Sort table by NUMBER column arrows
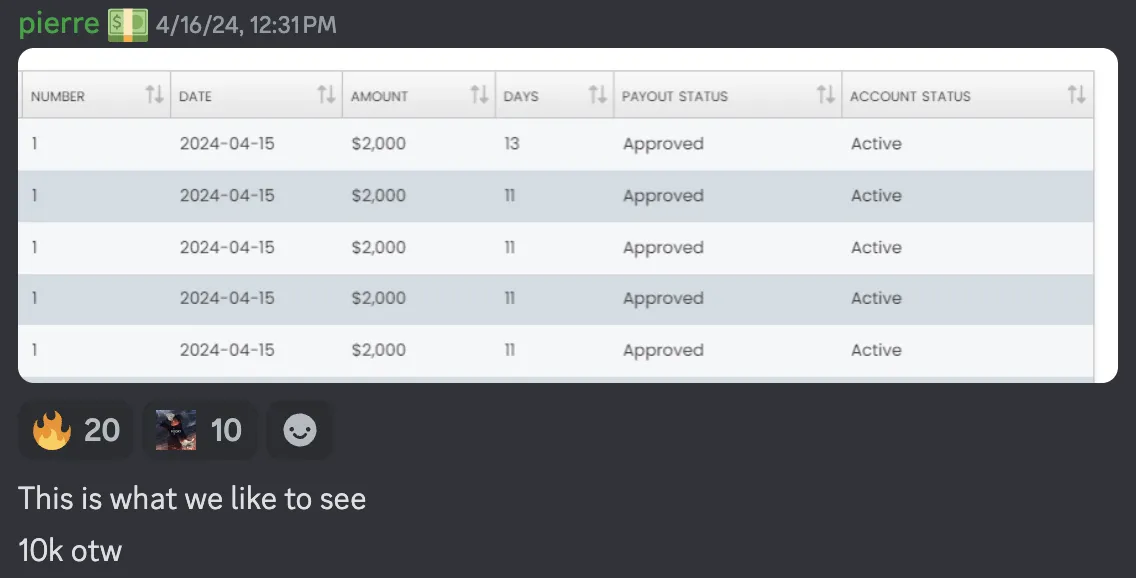Image resolution: width=1136 pixels, height=578 pixels. click(x=154, y=94)
